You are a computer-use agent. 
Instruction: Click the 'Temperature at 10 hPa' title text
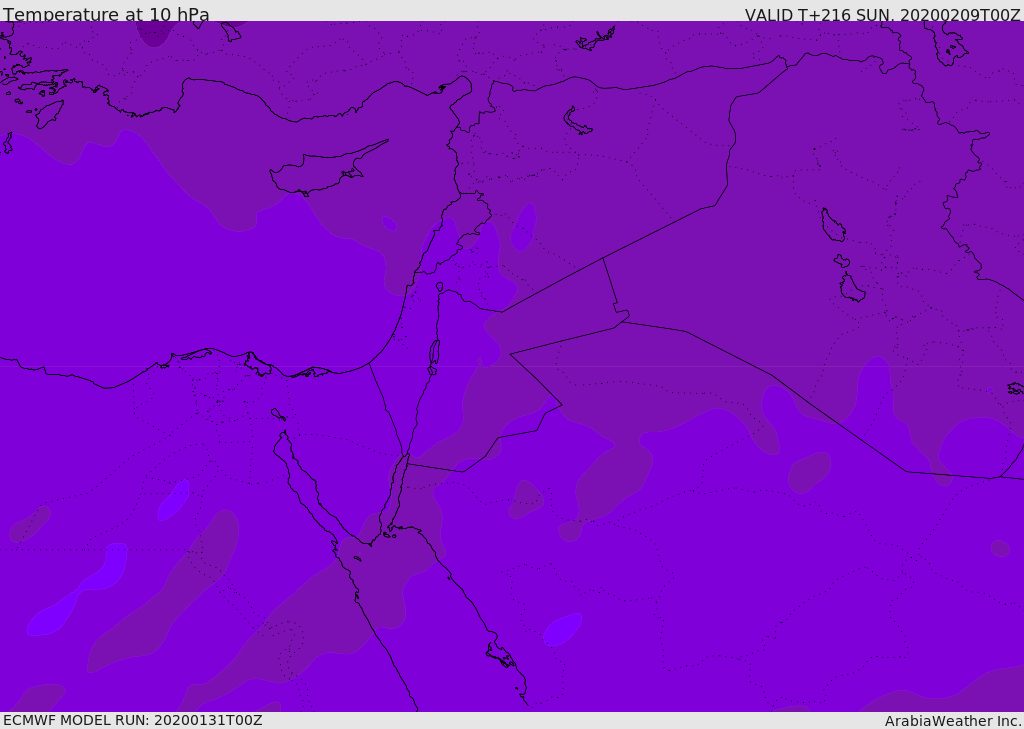point(106,14)
